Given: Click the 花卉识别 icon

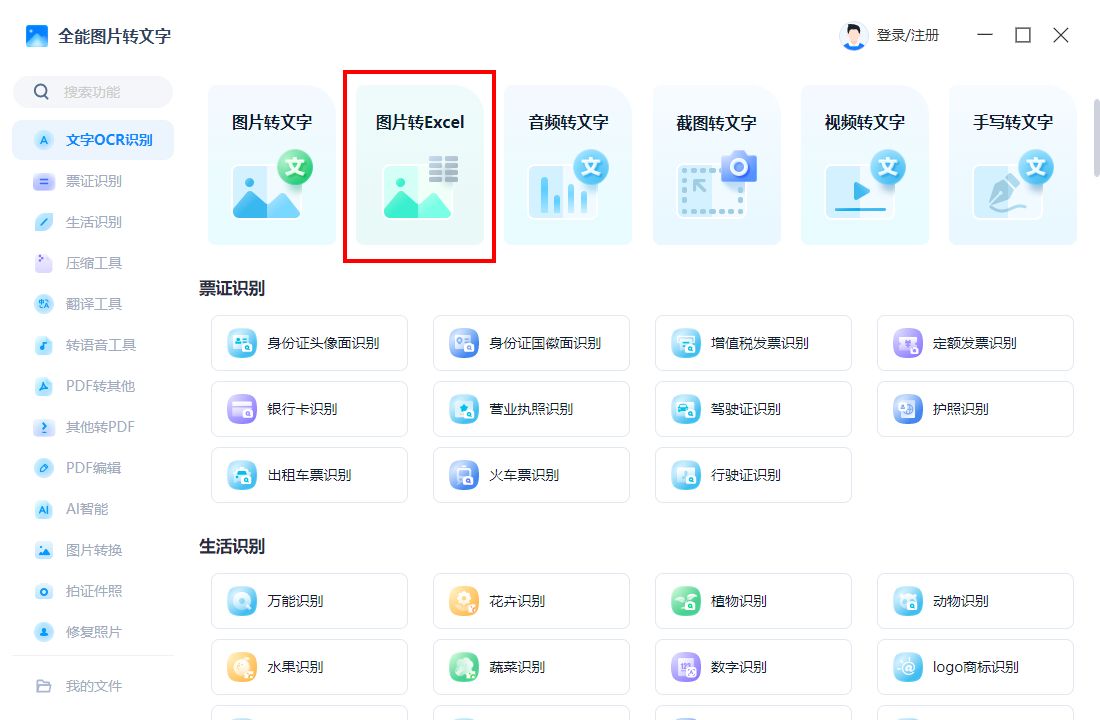Looking at the screenshot, I should click(x=464, y=601).
